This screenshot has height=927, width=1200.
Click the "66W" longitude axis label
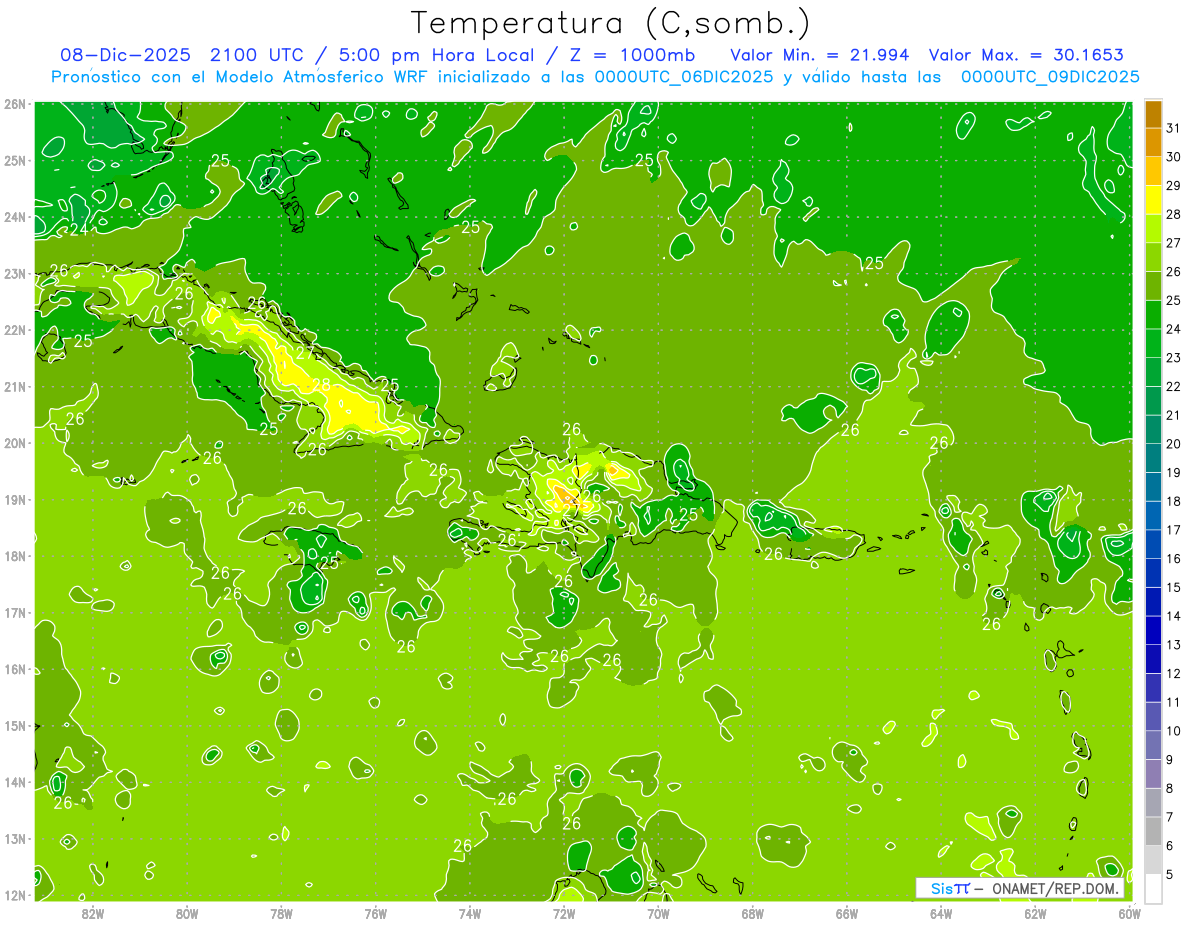[847, 913]
